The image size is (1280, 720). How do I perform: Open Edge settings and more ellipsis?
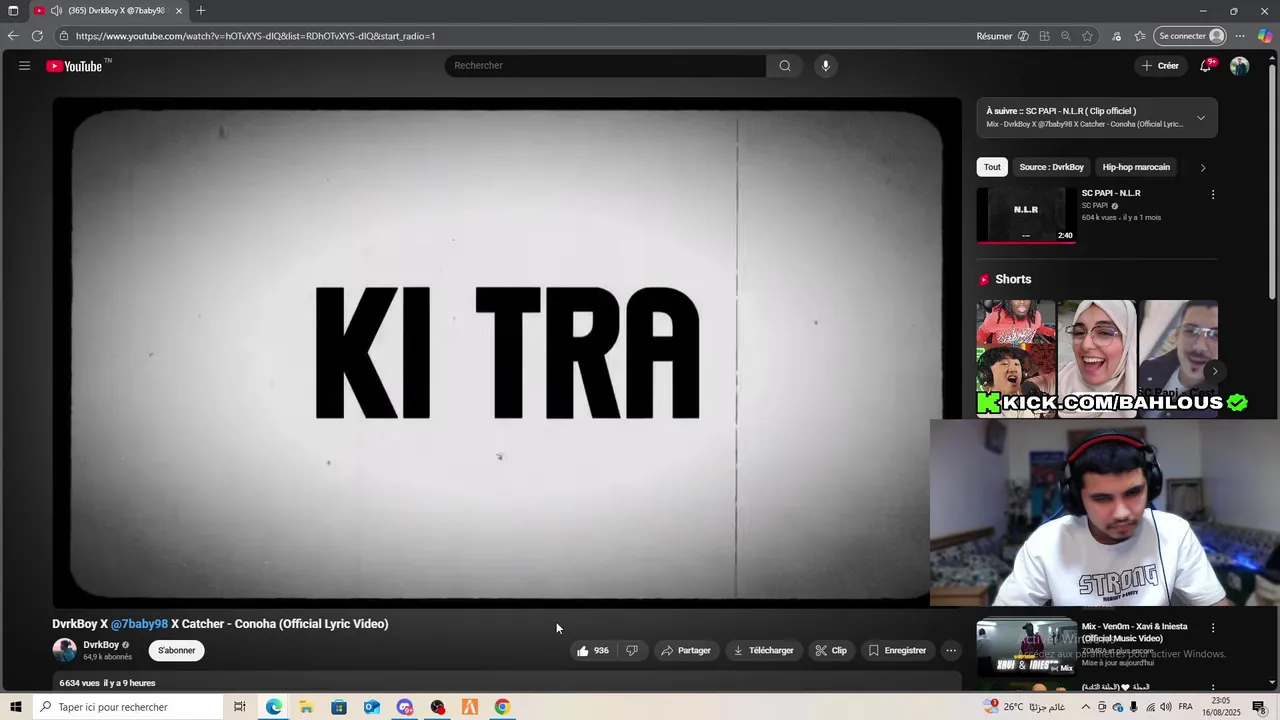pyautogui.click(x=1240, y=36)
